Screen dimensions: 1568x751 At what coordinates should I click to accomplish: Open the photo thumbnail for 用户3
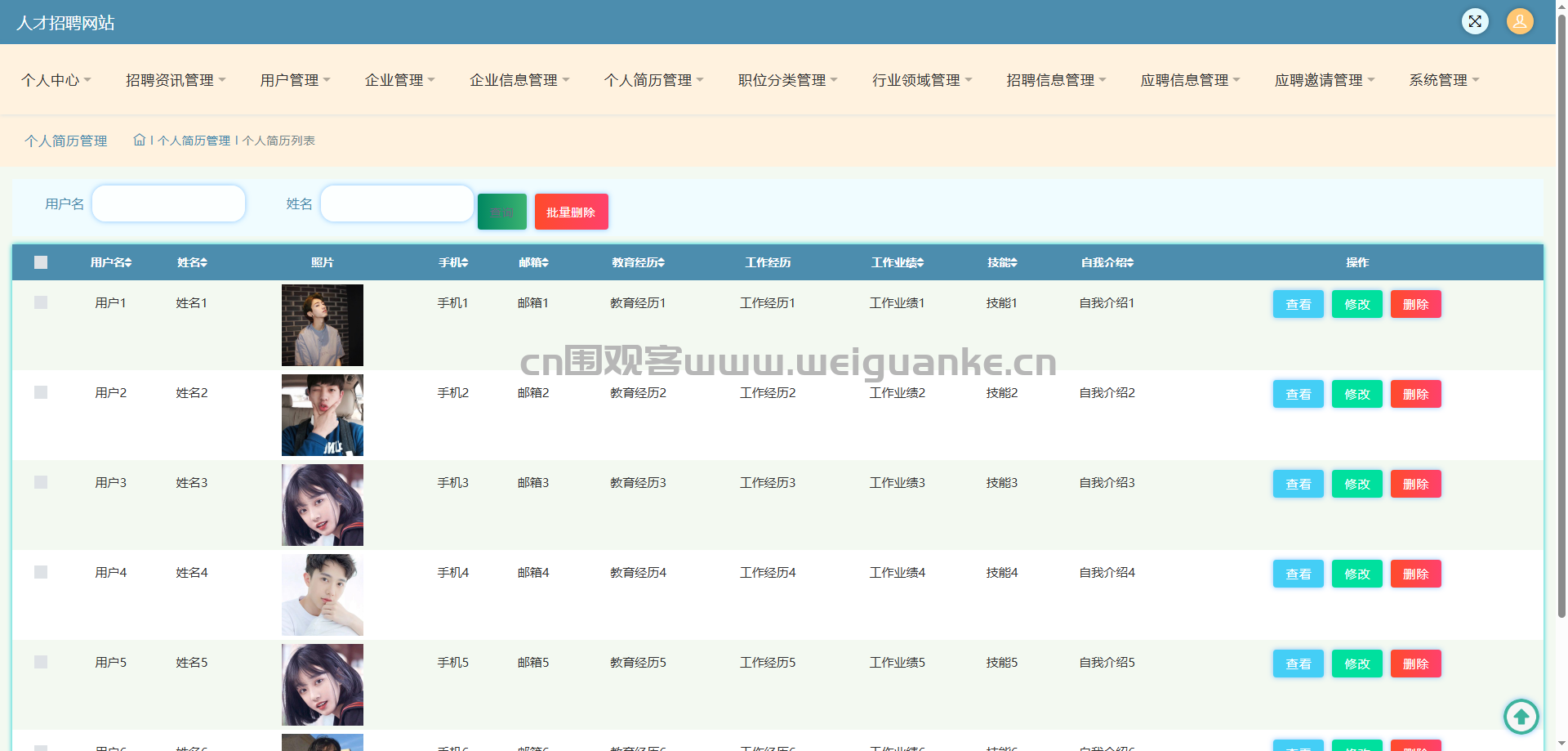click(323, 505)
